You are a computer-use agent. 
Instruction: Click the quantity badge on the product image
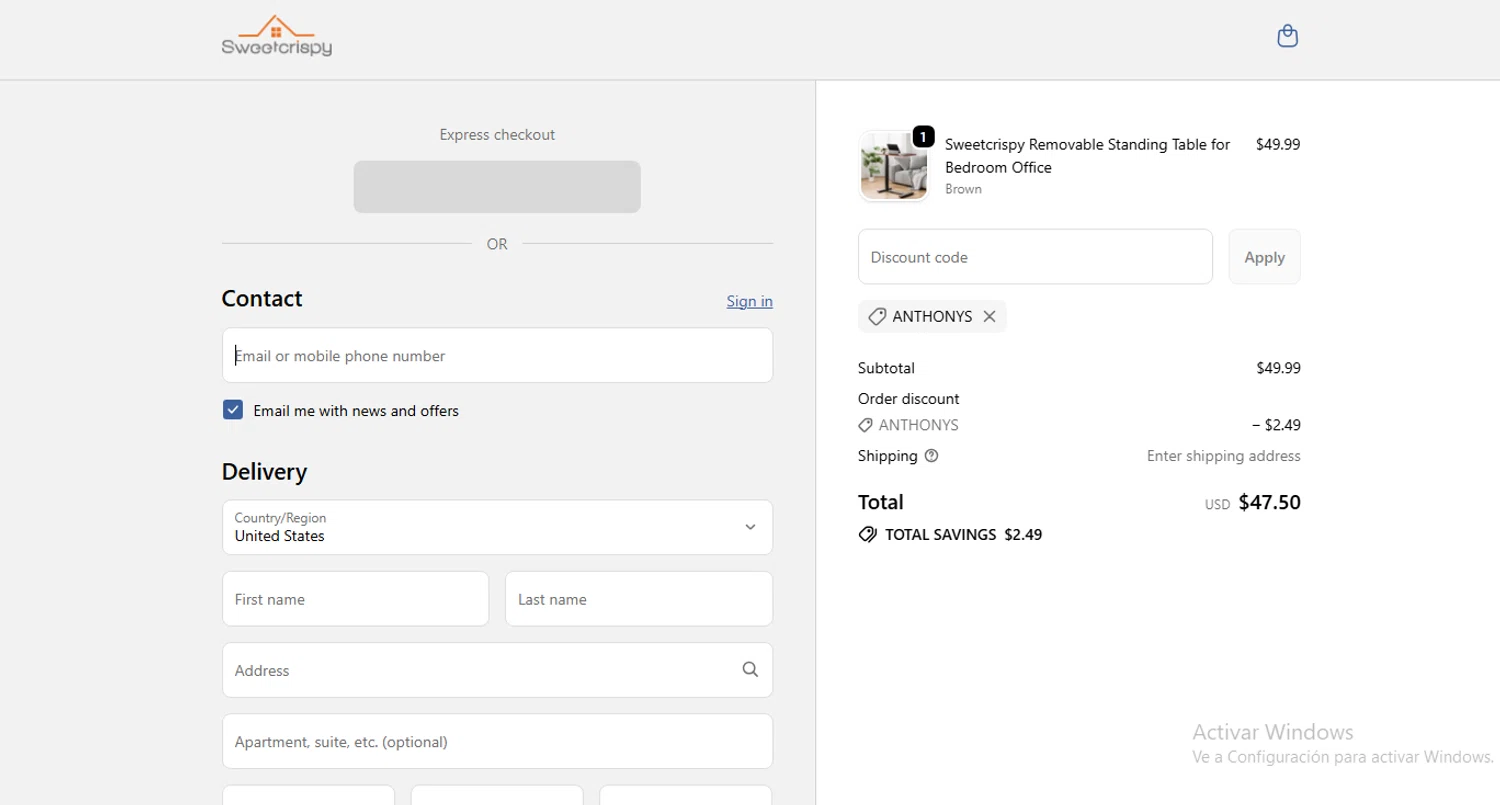pos(923,136)
